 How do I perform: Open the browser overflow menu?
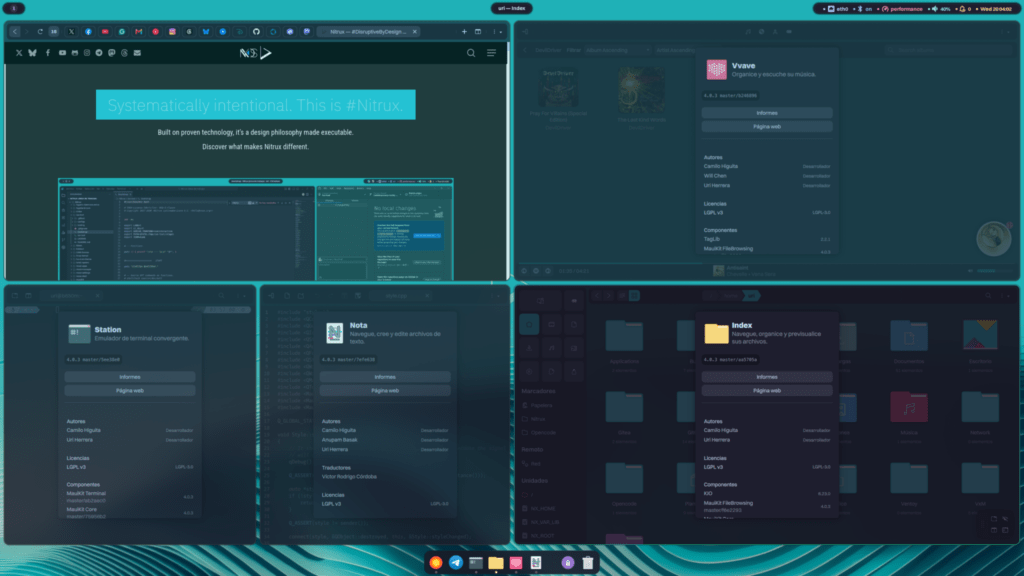tap(494, 31)
